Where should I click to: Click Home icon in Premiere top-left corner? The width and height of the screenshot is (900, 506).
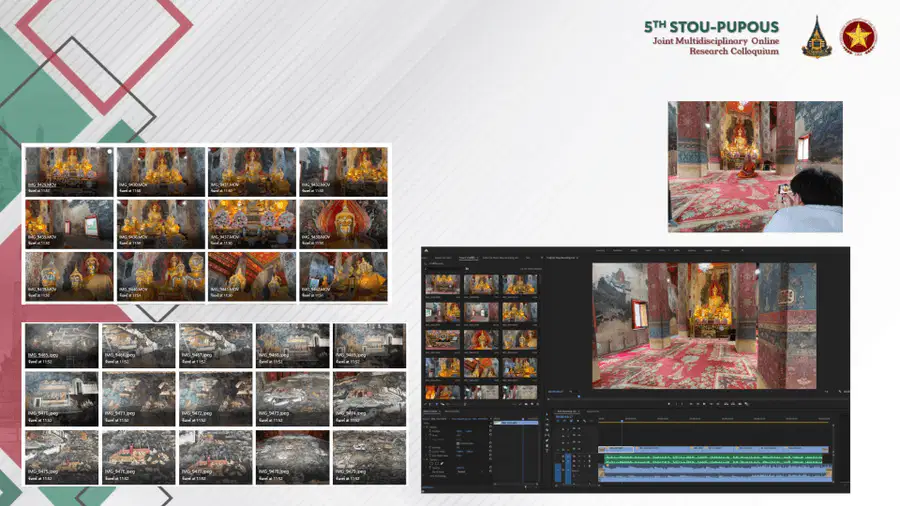point(426,251)
